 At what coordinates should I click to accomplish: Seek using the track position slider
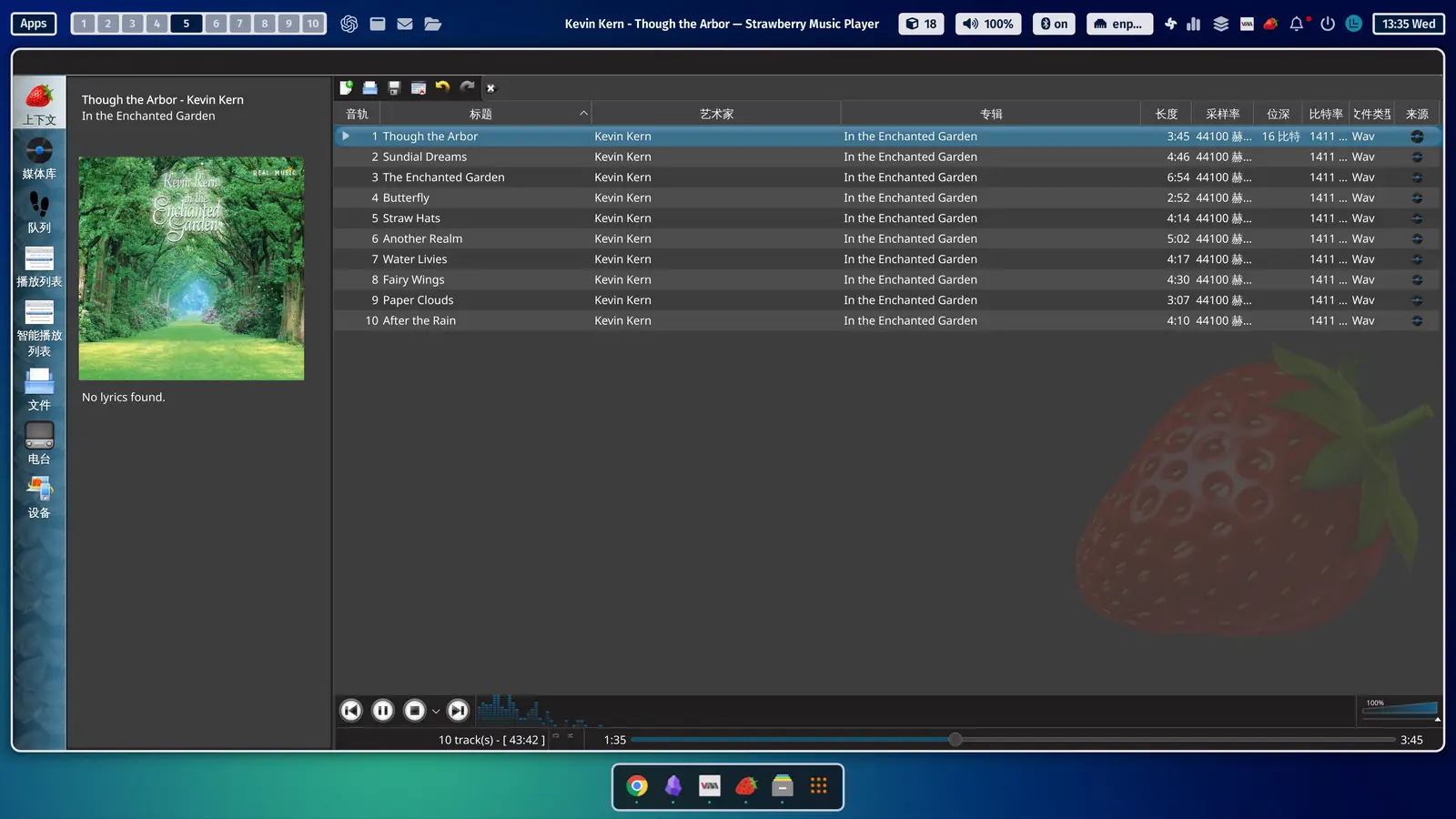(x=1013, y=740)
